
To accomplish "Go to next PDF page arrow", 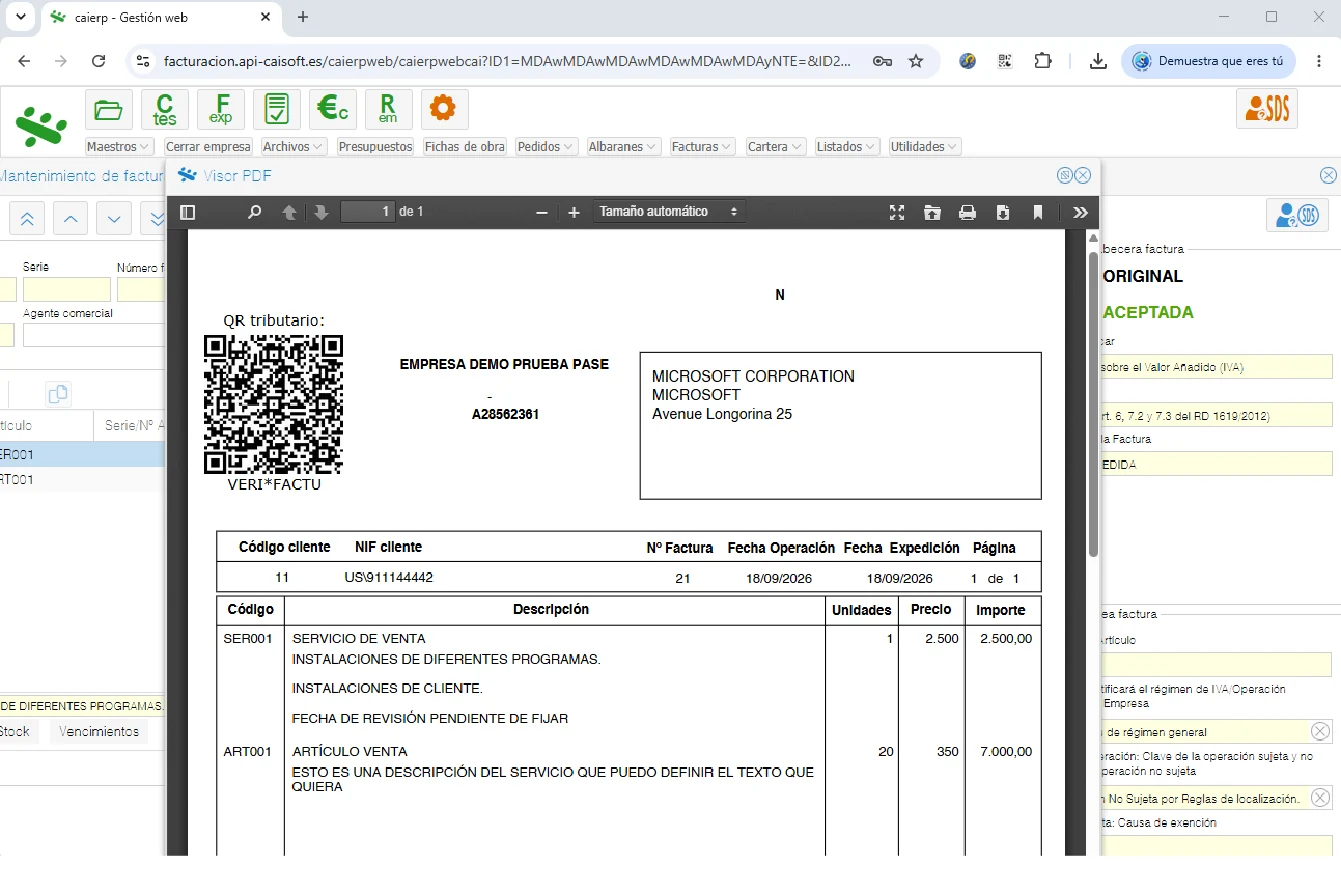I will tap(321, 212).
